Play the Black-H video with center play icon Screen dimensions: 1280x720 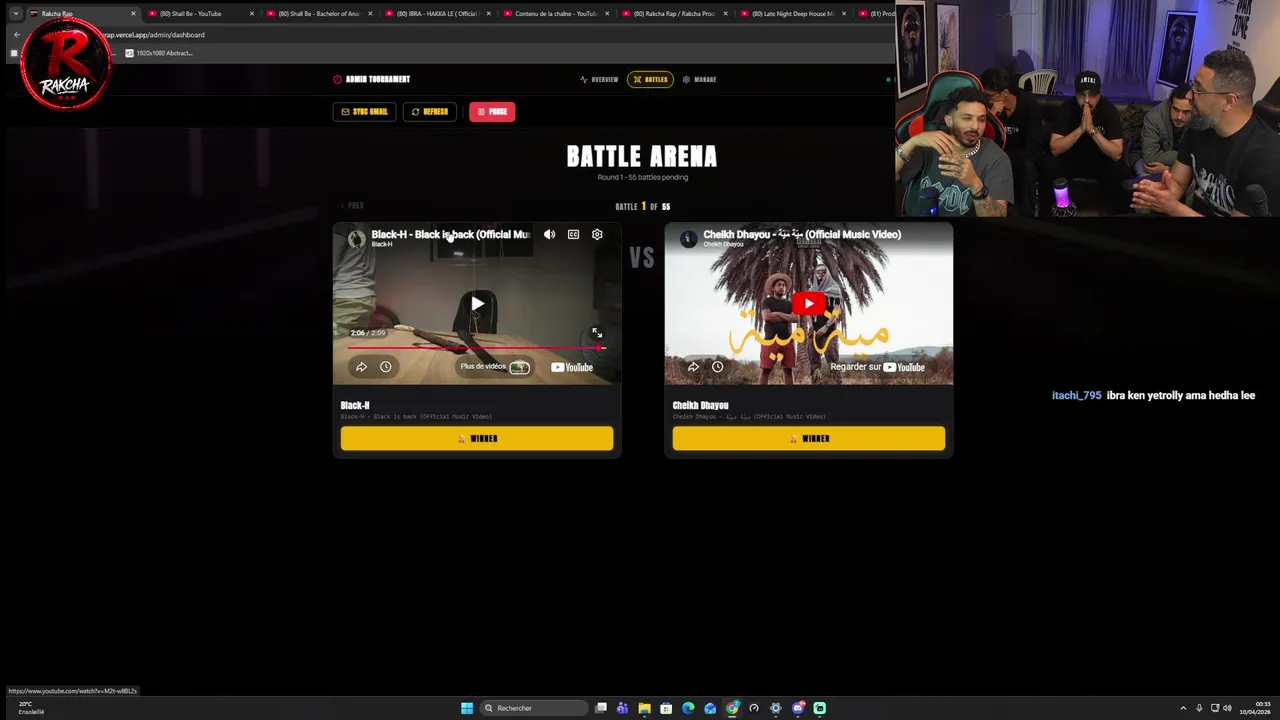(477, 304)
